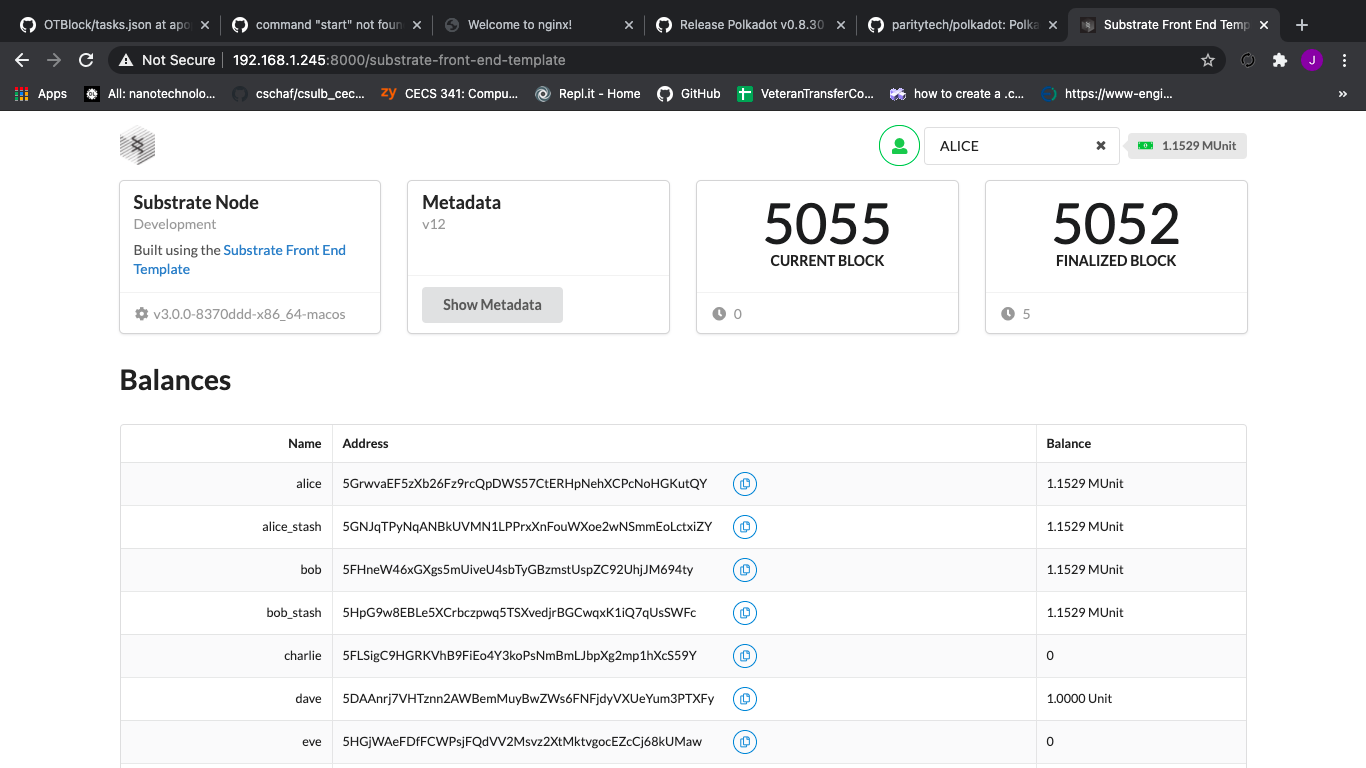The image size is (1366, 768).
Task: Copy bob's address with the copy icon
Action: coord(745,570)
